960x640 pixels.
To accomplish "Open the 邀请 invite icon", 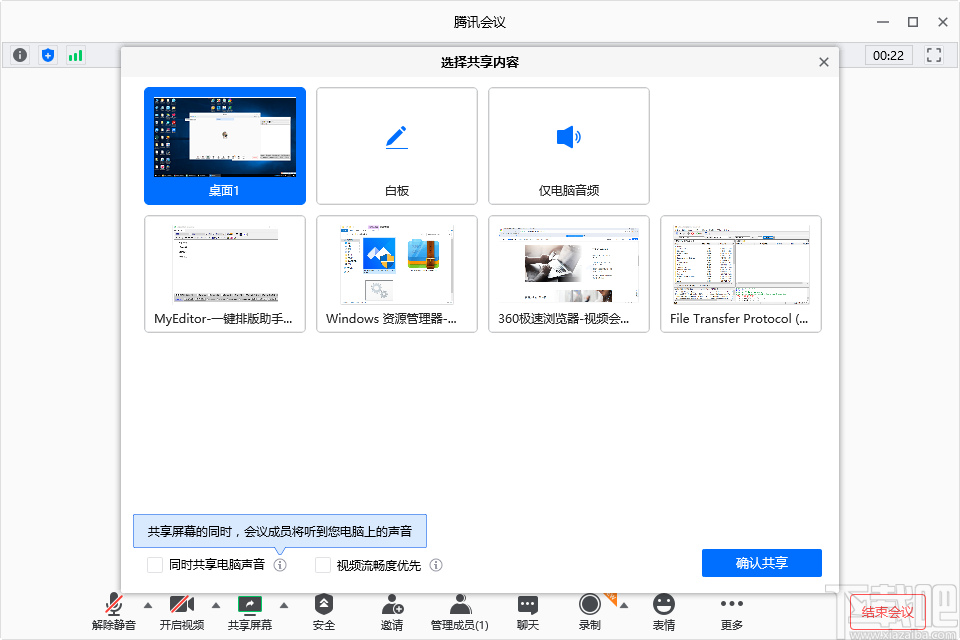I will point(392,612).
